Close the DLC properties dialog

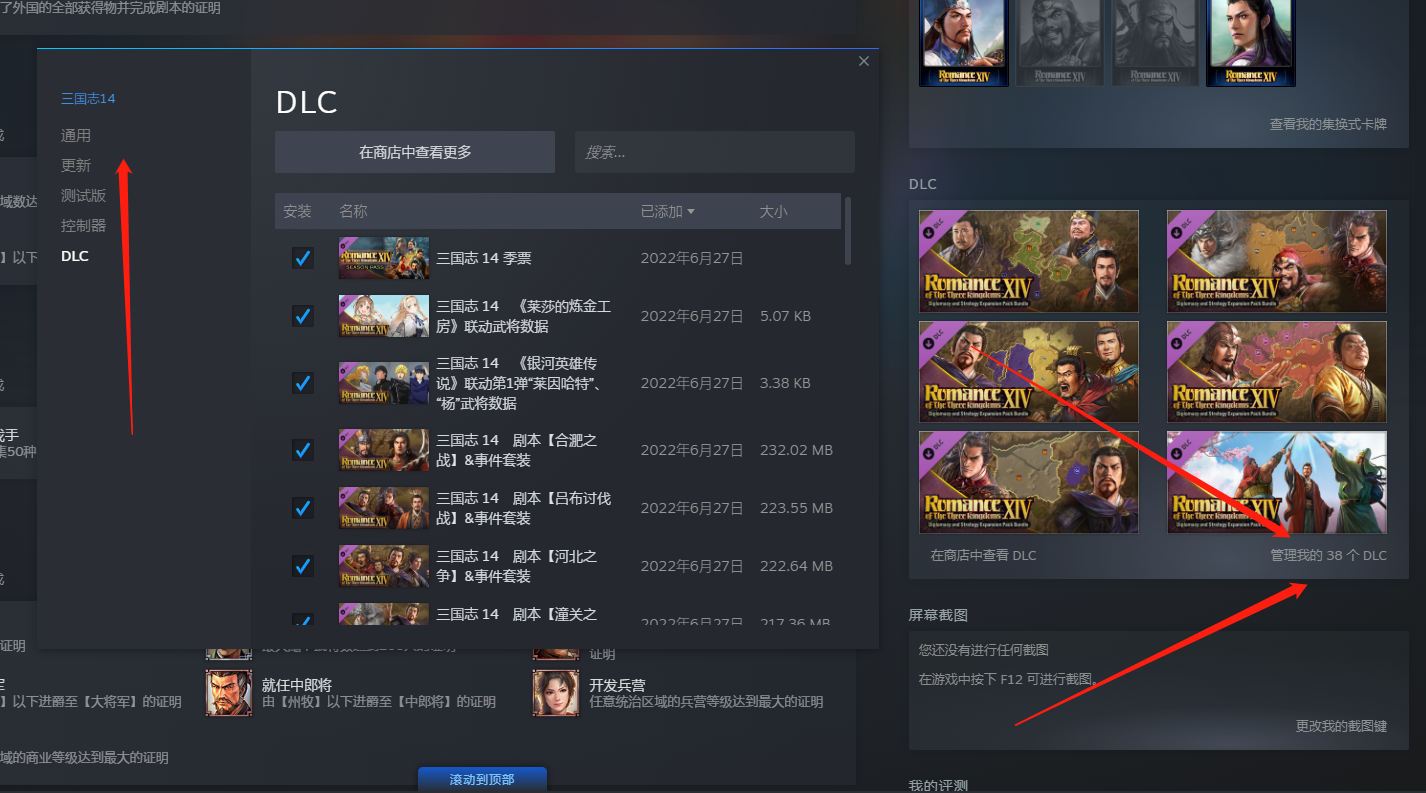864,61
